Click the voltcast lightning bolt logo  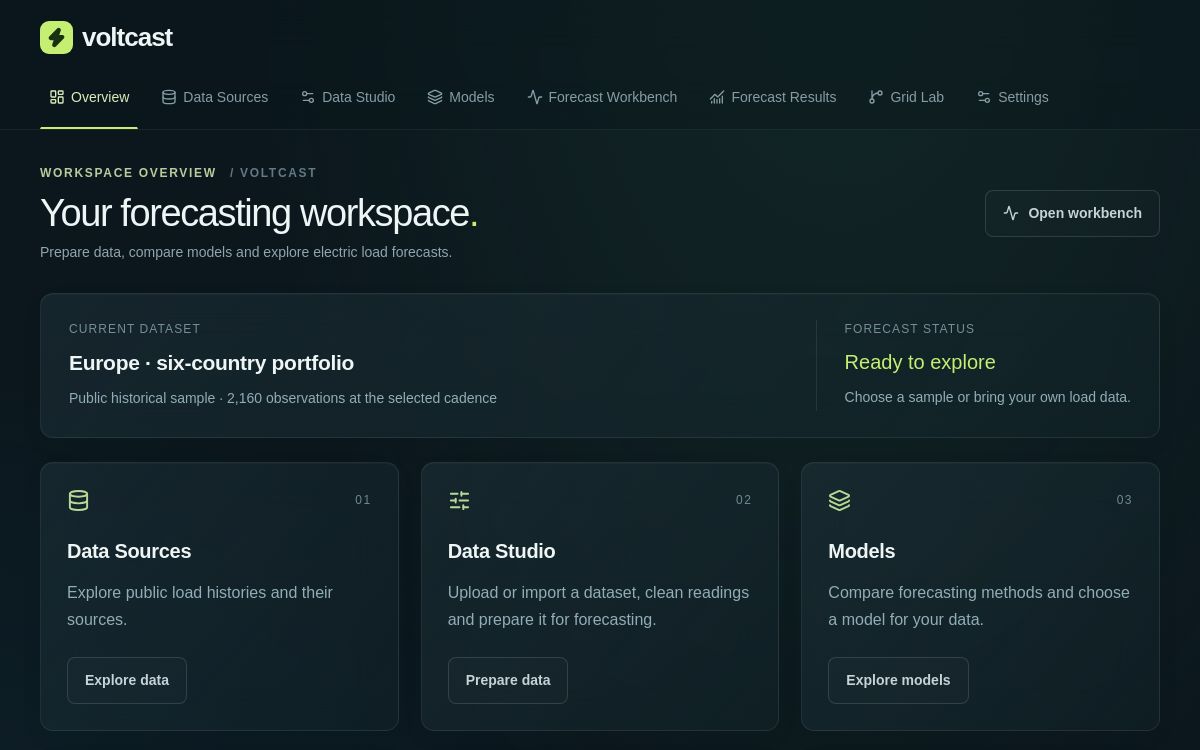[56, 37]
